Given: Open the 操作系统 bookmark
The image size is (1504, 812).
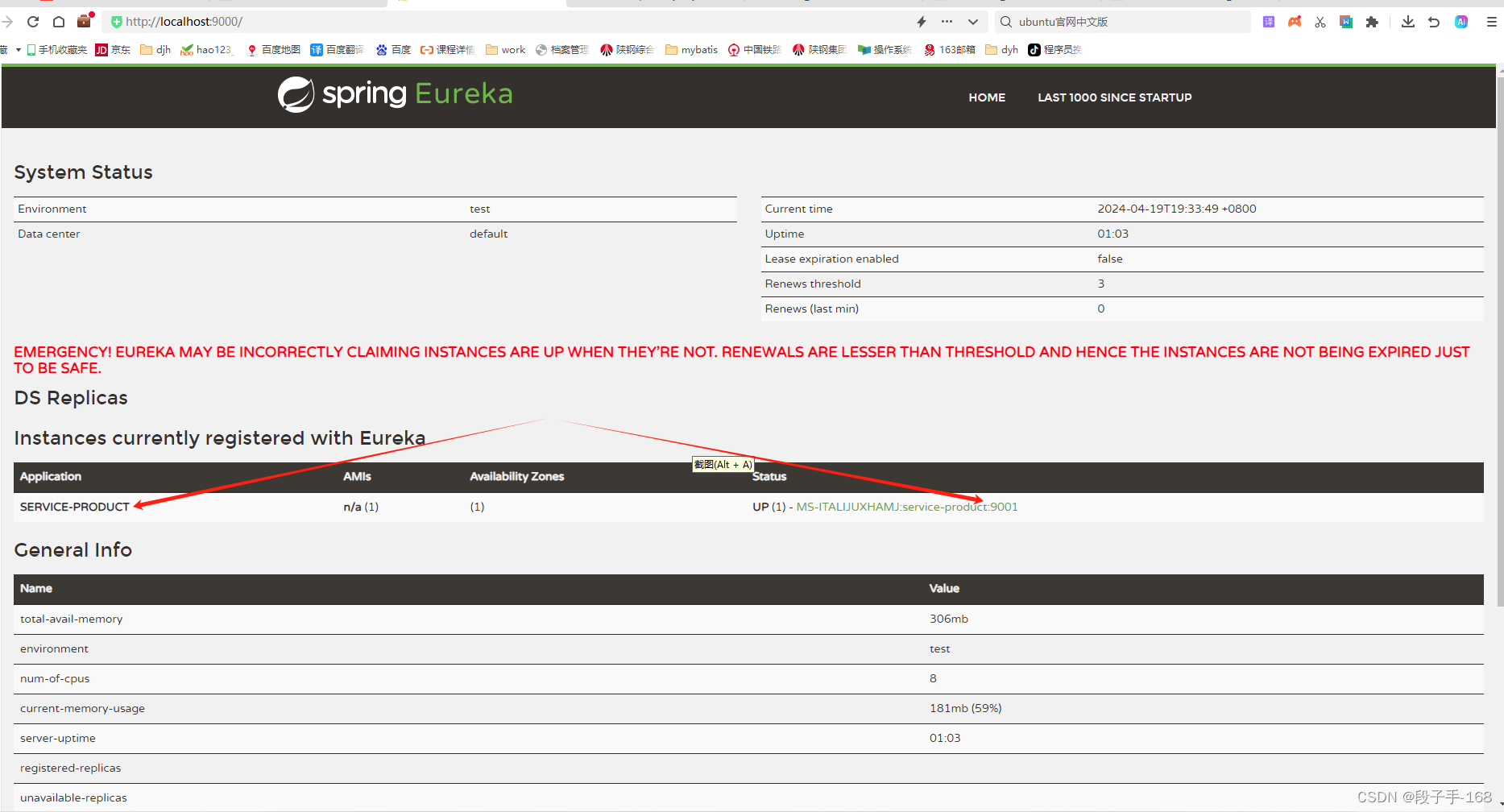Looking at the screenshot, I should pyautogui.click(x=885, y=50).
